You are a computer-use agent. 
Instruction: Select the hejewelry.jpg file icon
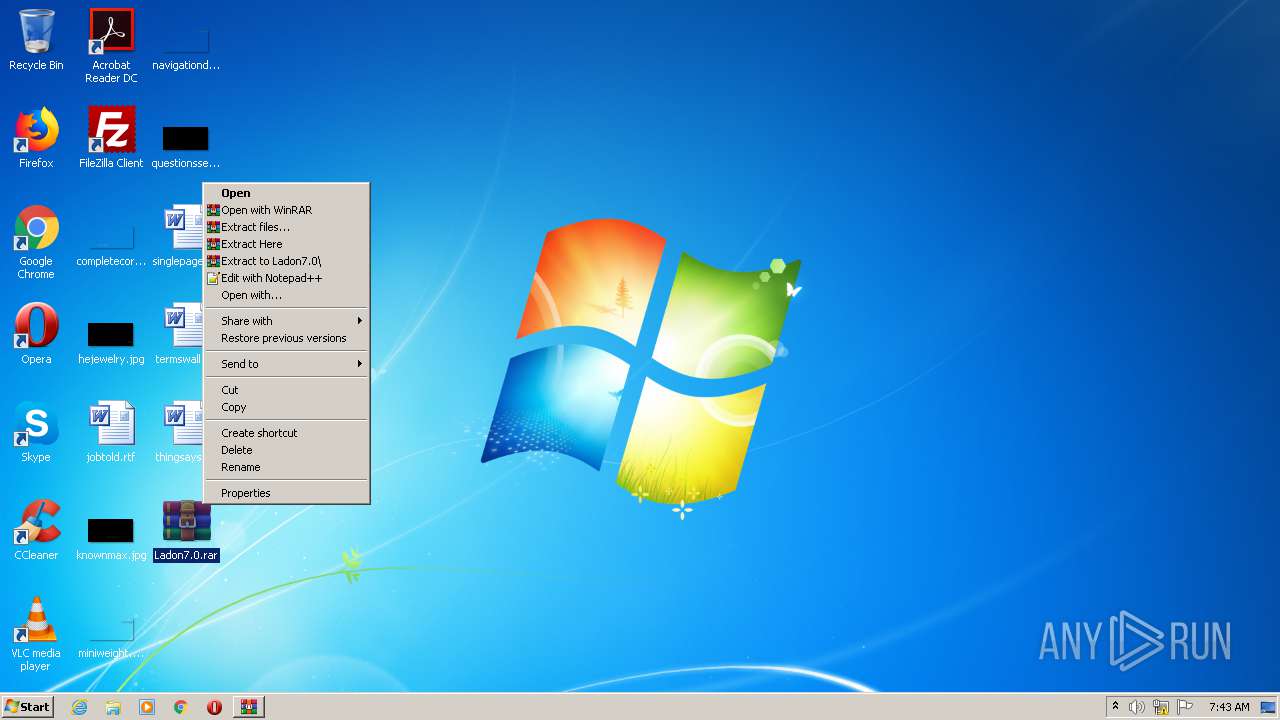pyautogui.click(x=111, y=342)
